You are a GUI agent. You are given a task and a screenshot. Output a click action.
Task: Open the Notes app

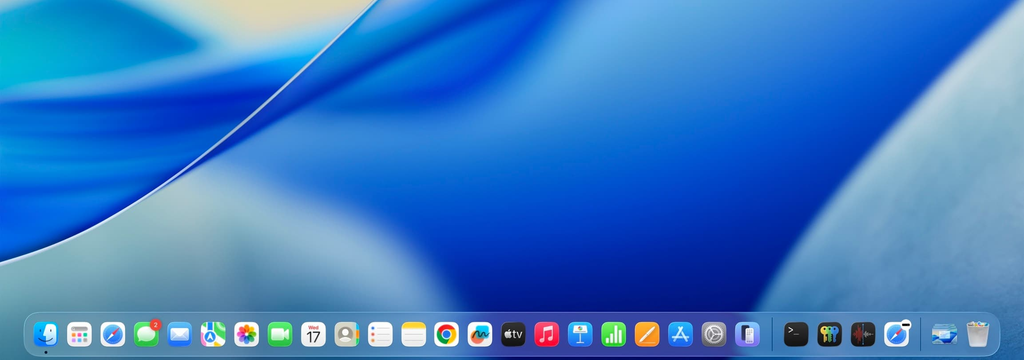(x=413, y=335)
